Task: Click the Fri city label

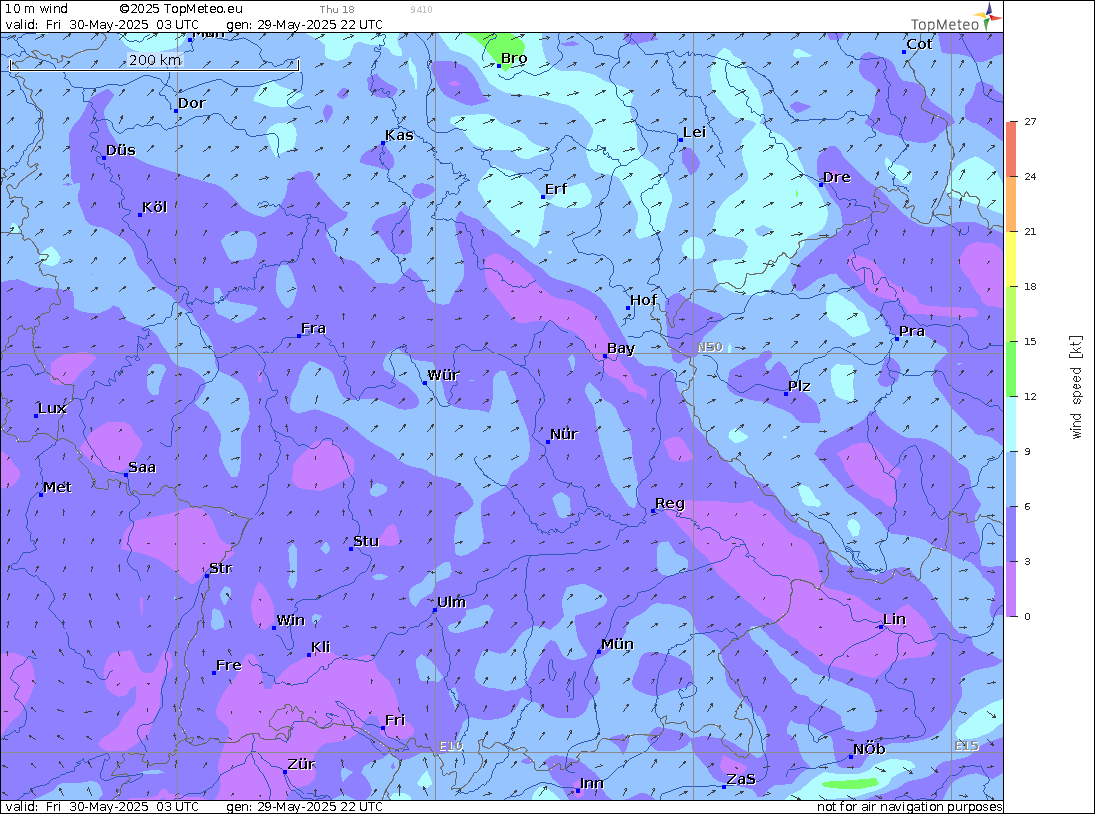Action: [395, 720]
